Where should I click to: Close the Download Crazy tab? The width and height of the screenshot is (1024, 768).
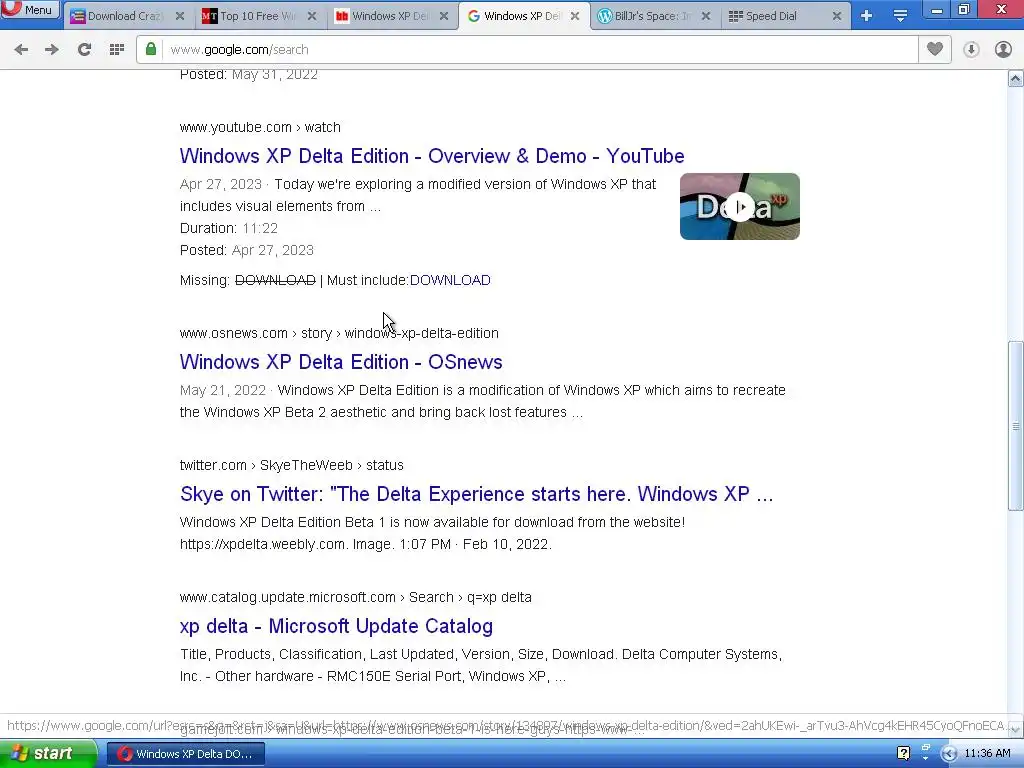pos(180,16)
